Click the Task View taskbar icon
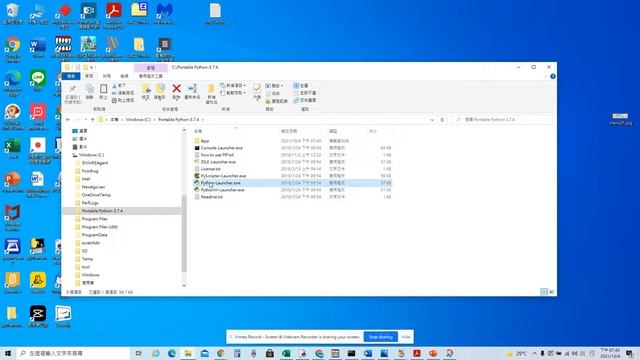This screenshot has width=640, height=360. point(139,353)
